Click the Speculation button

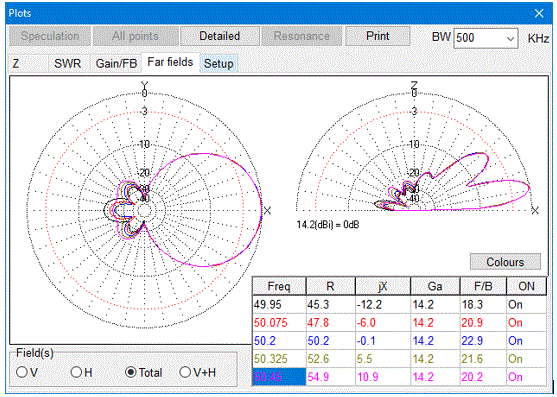(x=50, y=36)
